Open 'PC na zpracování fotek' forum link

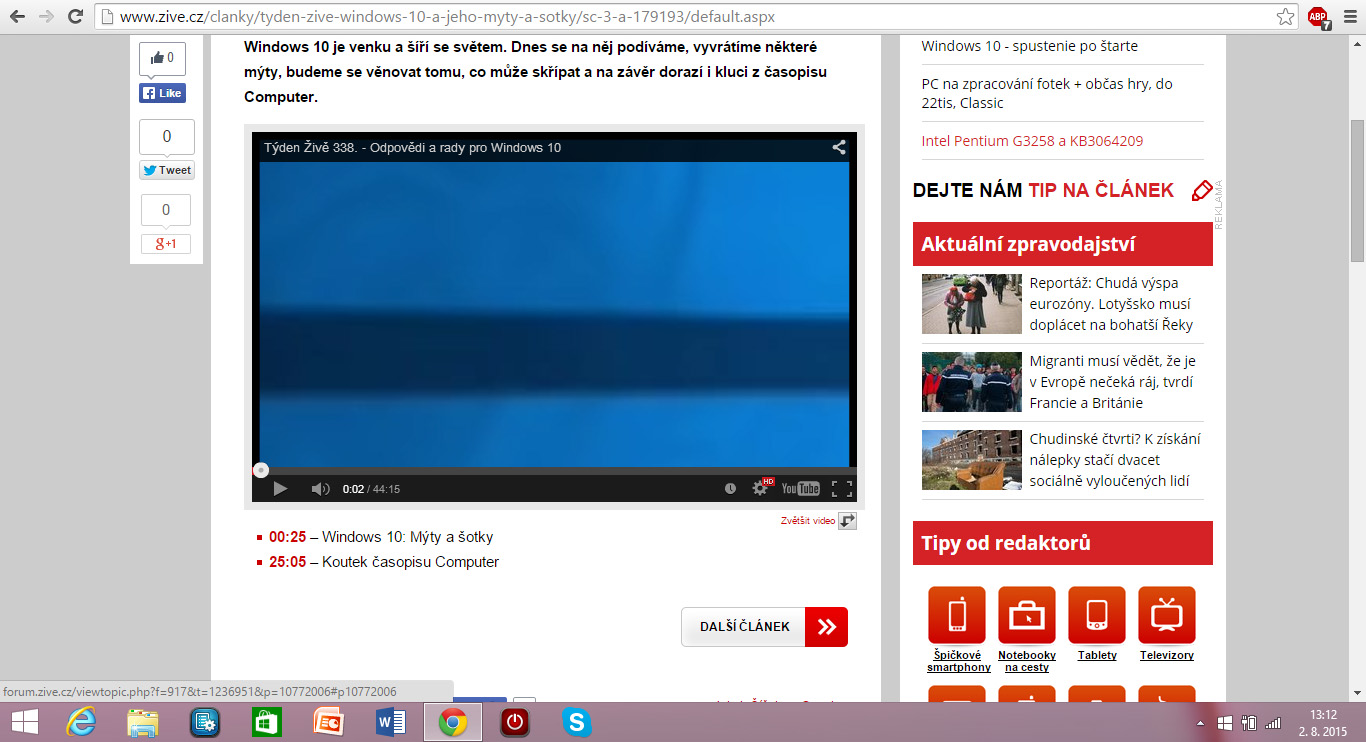coord(1047,93)
